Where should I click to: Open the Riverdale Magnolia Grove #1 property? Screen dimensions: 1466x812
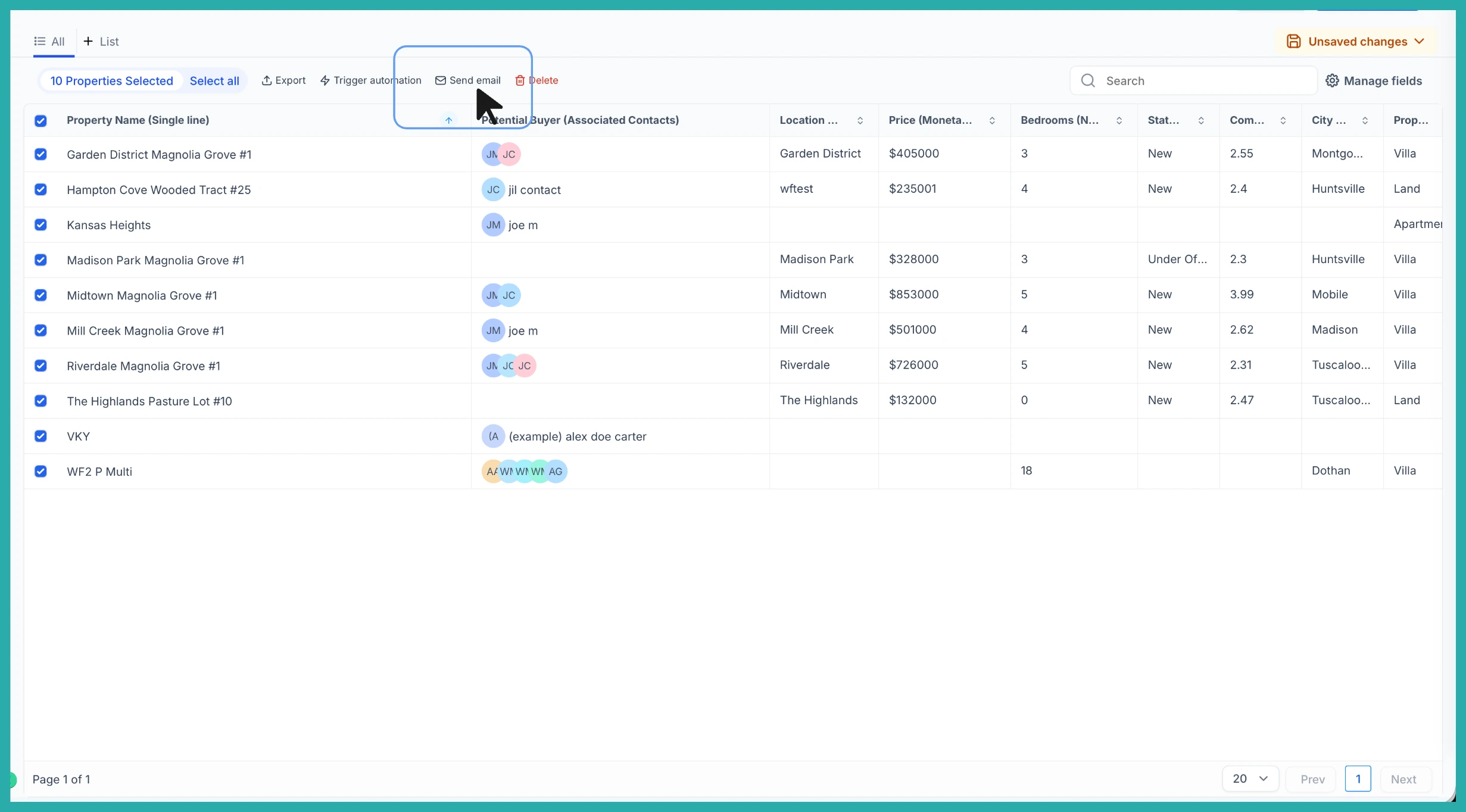tap(144, 366)
